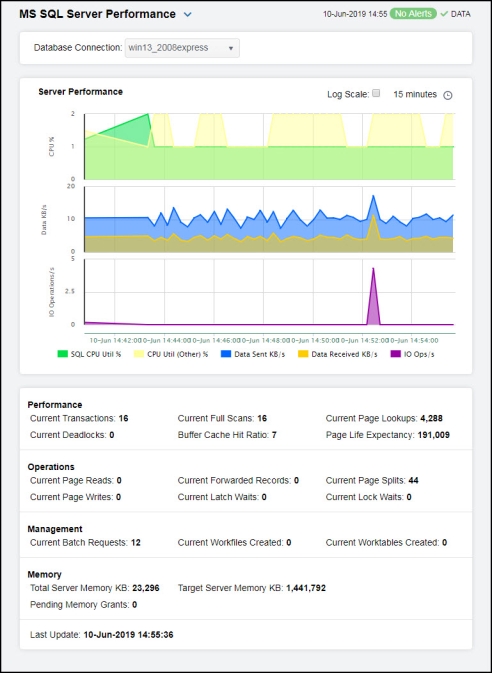Click the IO Ops/s legend icon

pyautogui.click(x=396, y=354)
